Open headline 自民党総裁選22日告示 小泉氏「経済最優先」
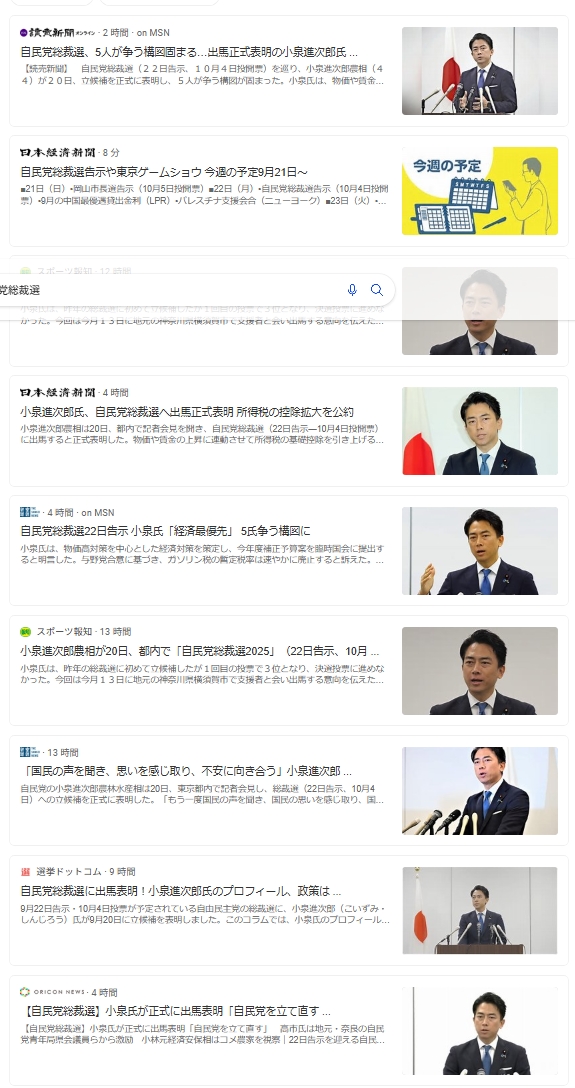Viewport: 575px width, 1088px height. (165, 532)
